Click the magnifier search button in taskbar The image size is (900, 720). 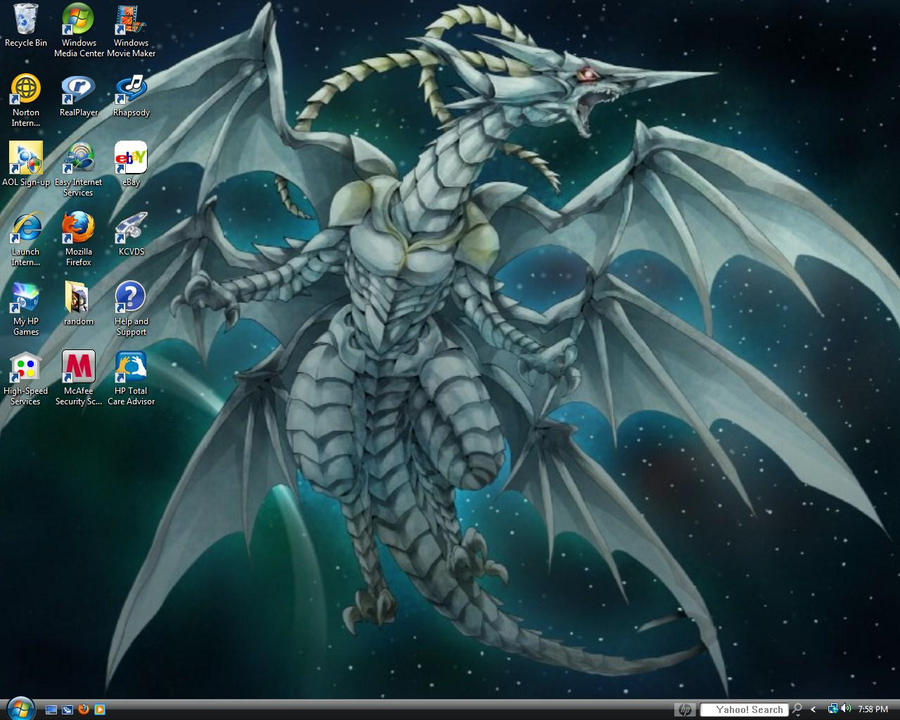[x=797, y=710]
